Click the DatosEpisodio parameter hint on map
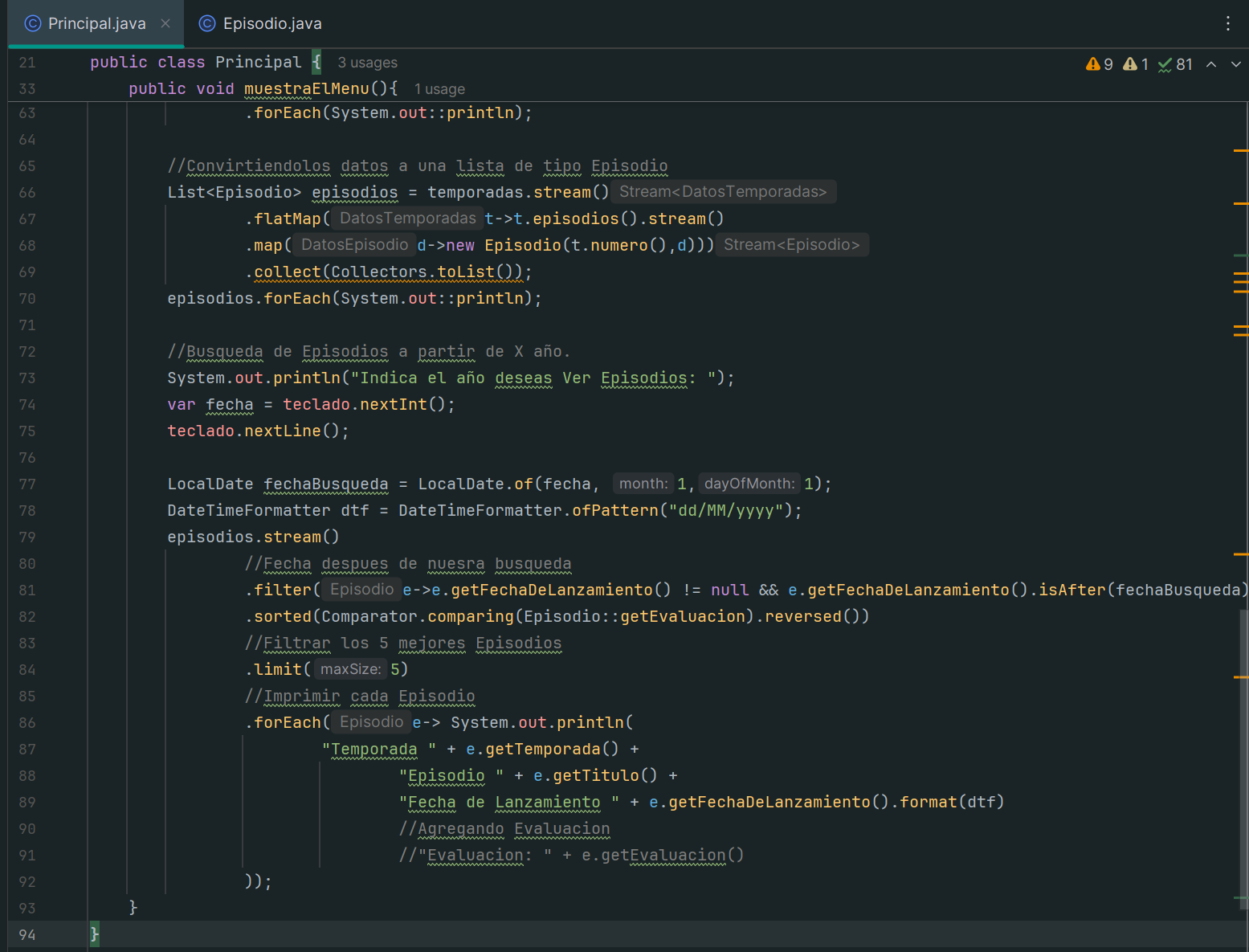 354,245
